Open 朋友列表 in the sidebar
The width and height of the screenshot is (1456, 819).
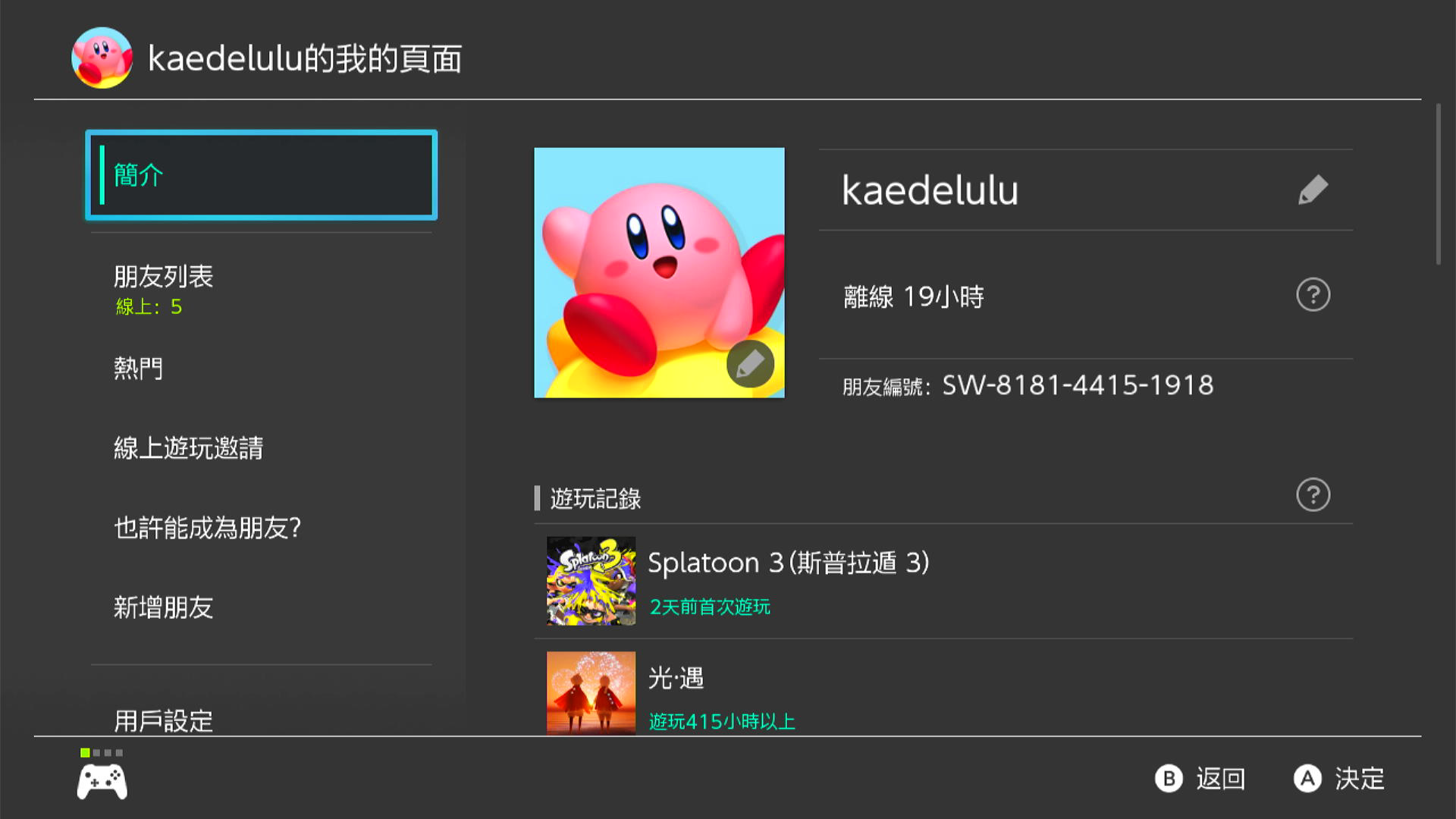(x=261, y=289)
